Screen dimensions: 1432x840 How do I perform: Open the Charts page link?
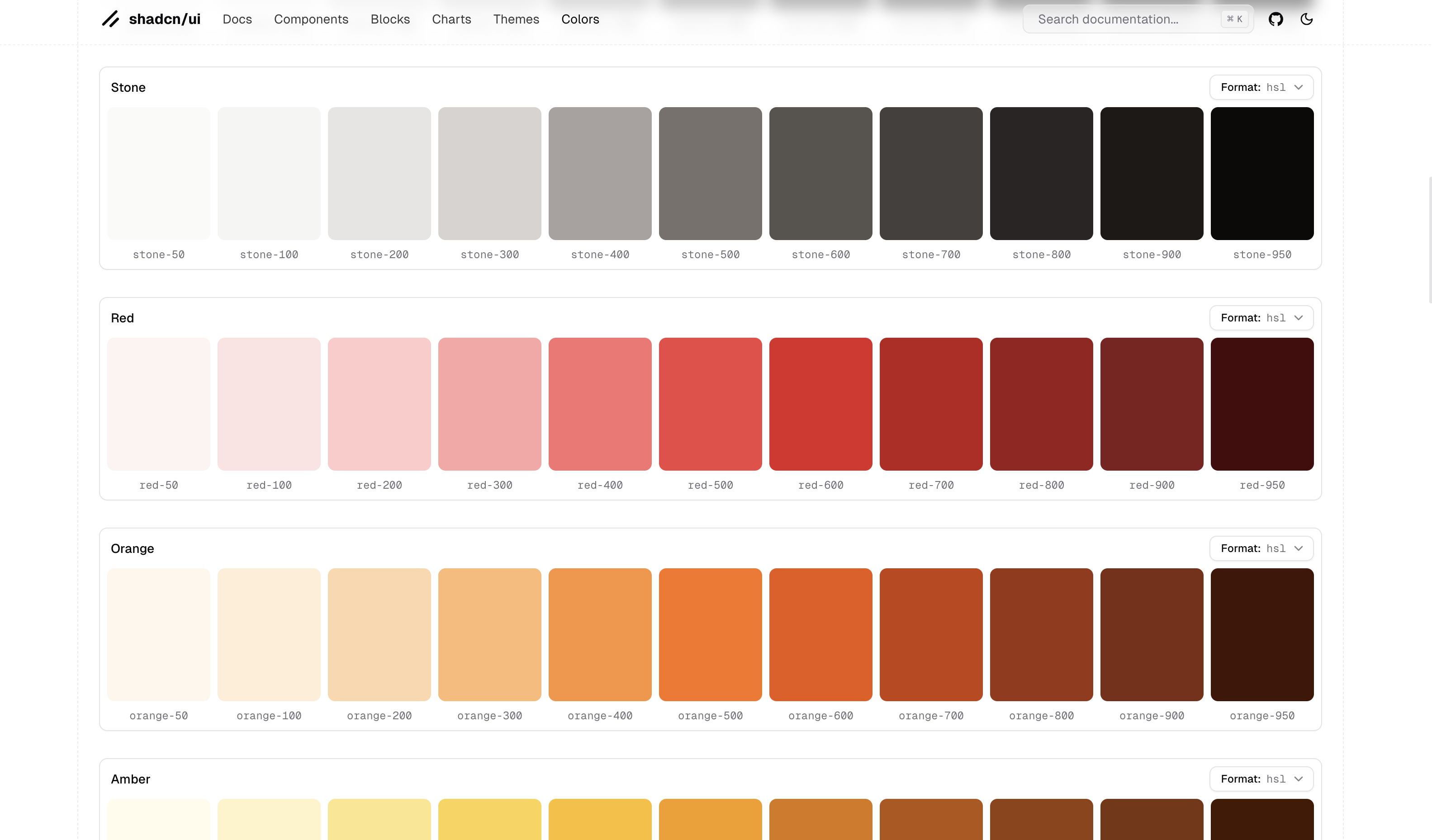tap(451, 19)
